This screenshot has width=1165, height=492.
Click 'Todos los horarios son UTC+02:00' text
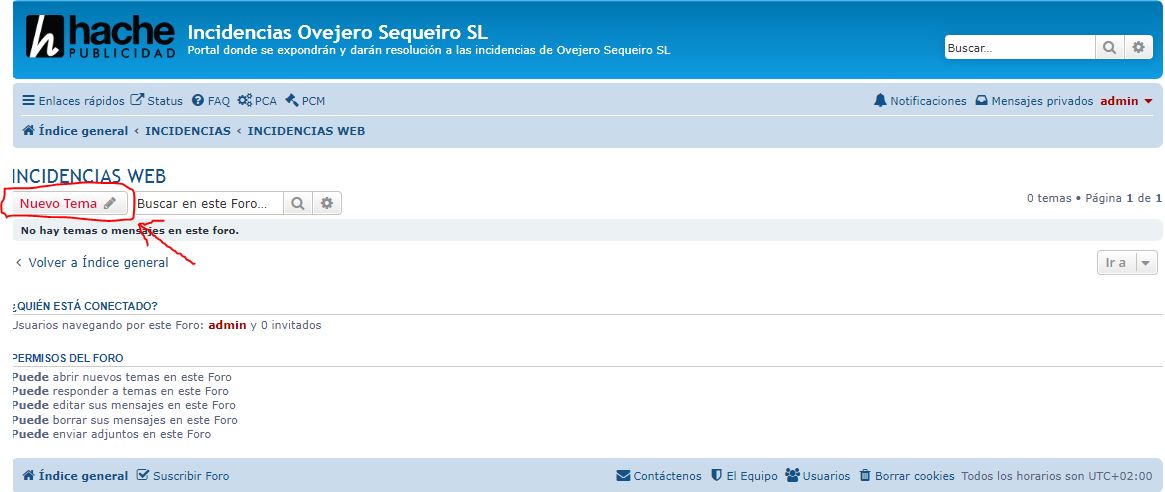pyautogui.click(x=1057, y=476)
